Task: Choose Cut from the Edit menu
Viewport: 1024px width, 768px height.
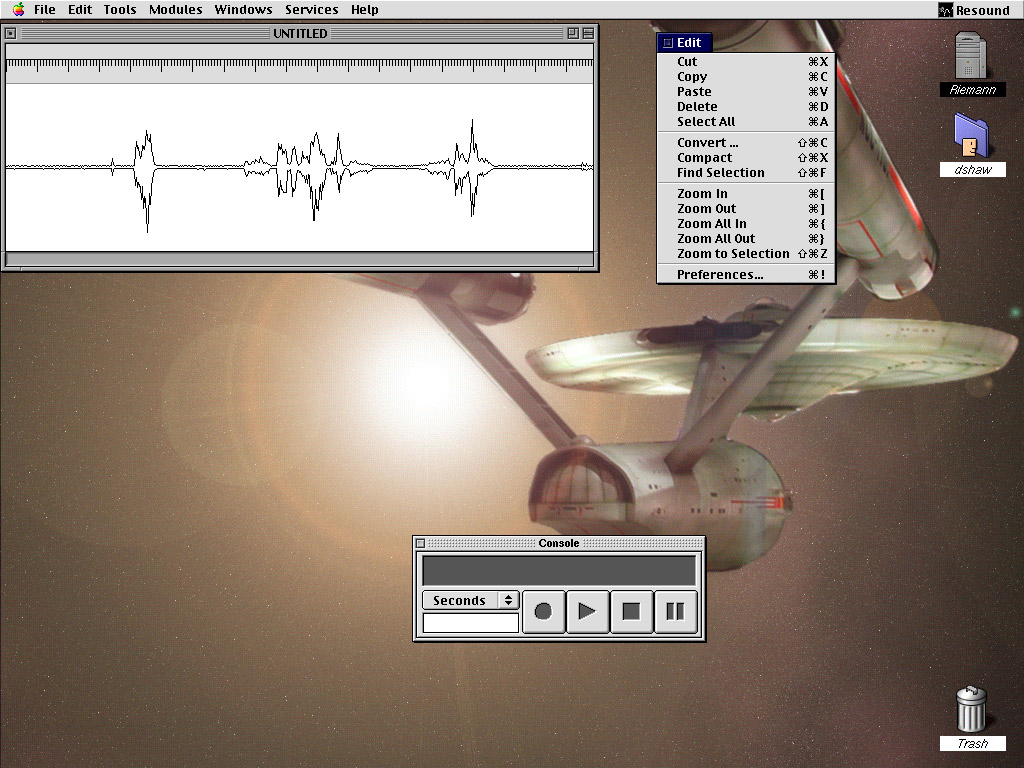Action: pyautogui.click(x=746, y=61)
